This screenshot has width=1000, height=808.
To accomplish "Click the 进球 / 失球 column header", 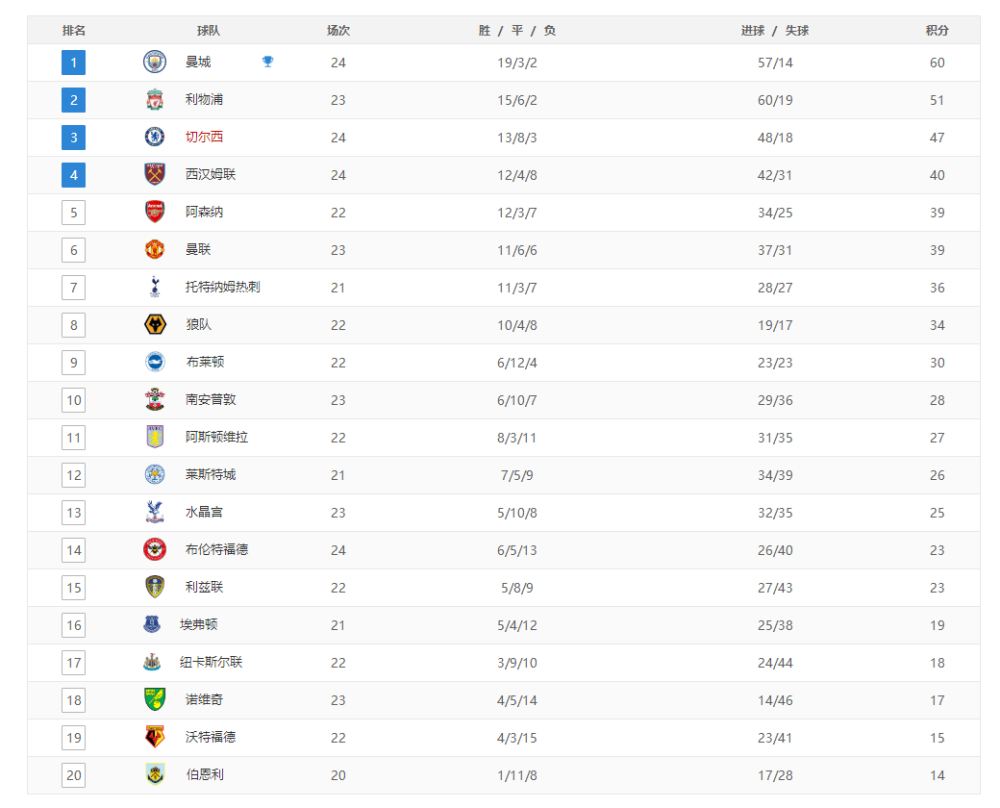I will point(775,30).
